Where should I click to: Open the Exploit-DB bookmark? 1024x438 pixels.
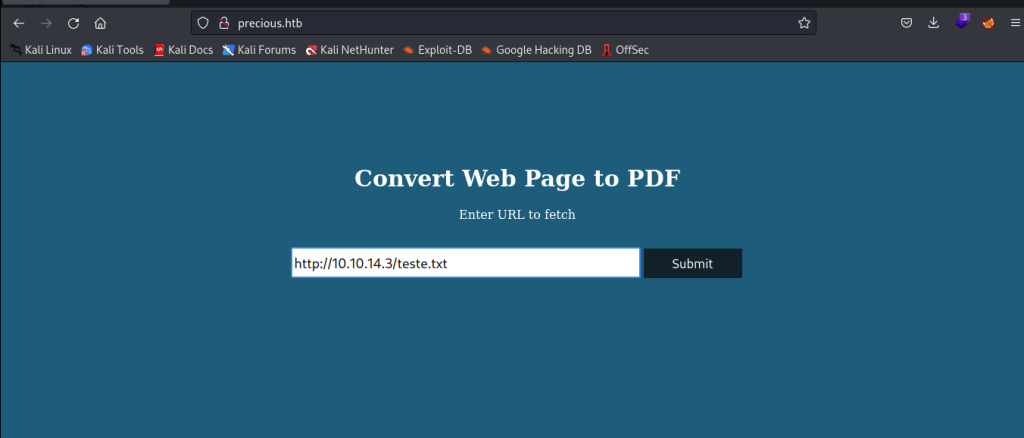pos(437,50)
